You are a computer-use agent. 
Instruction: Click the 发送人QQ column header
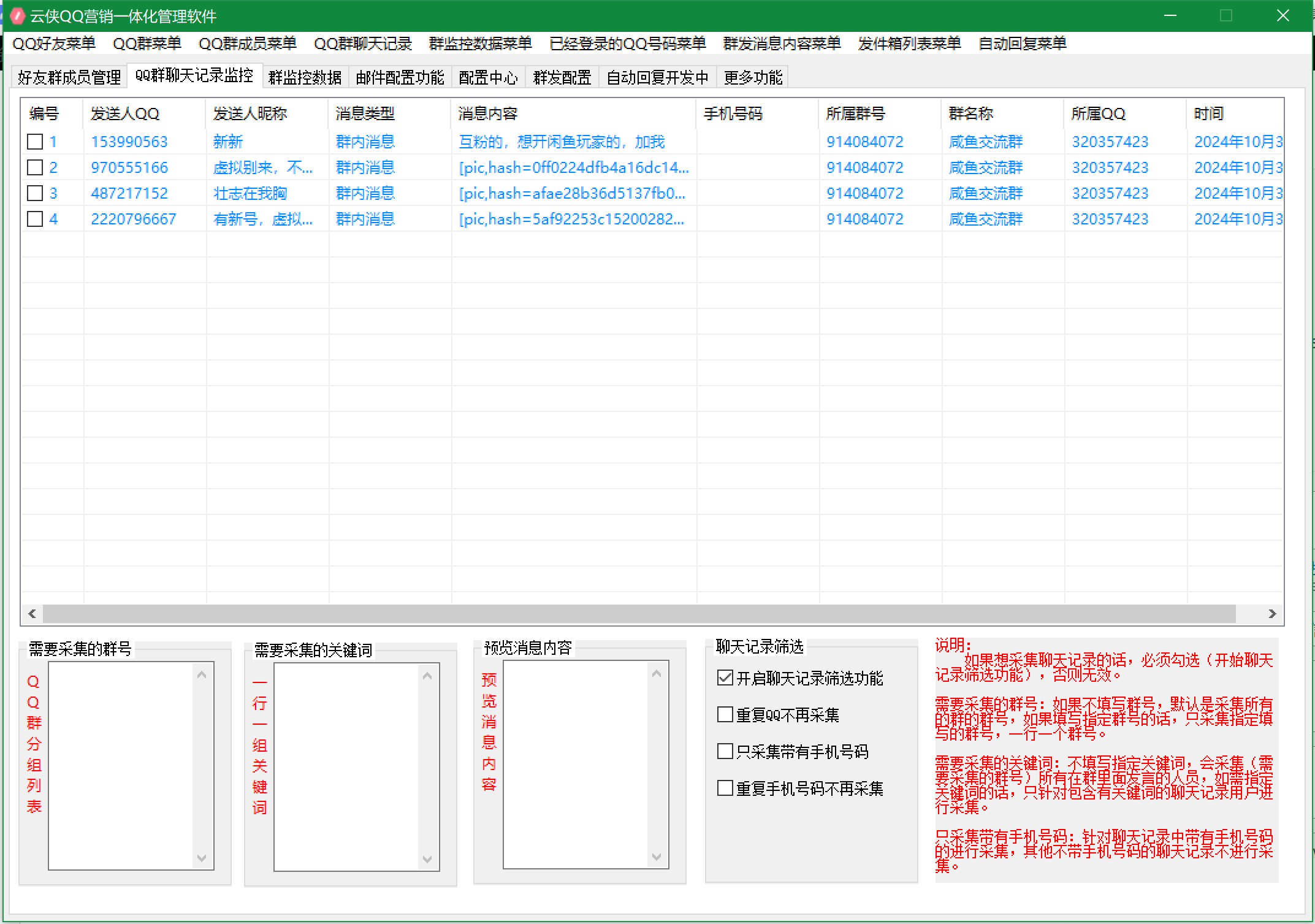coord(144,113)
